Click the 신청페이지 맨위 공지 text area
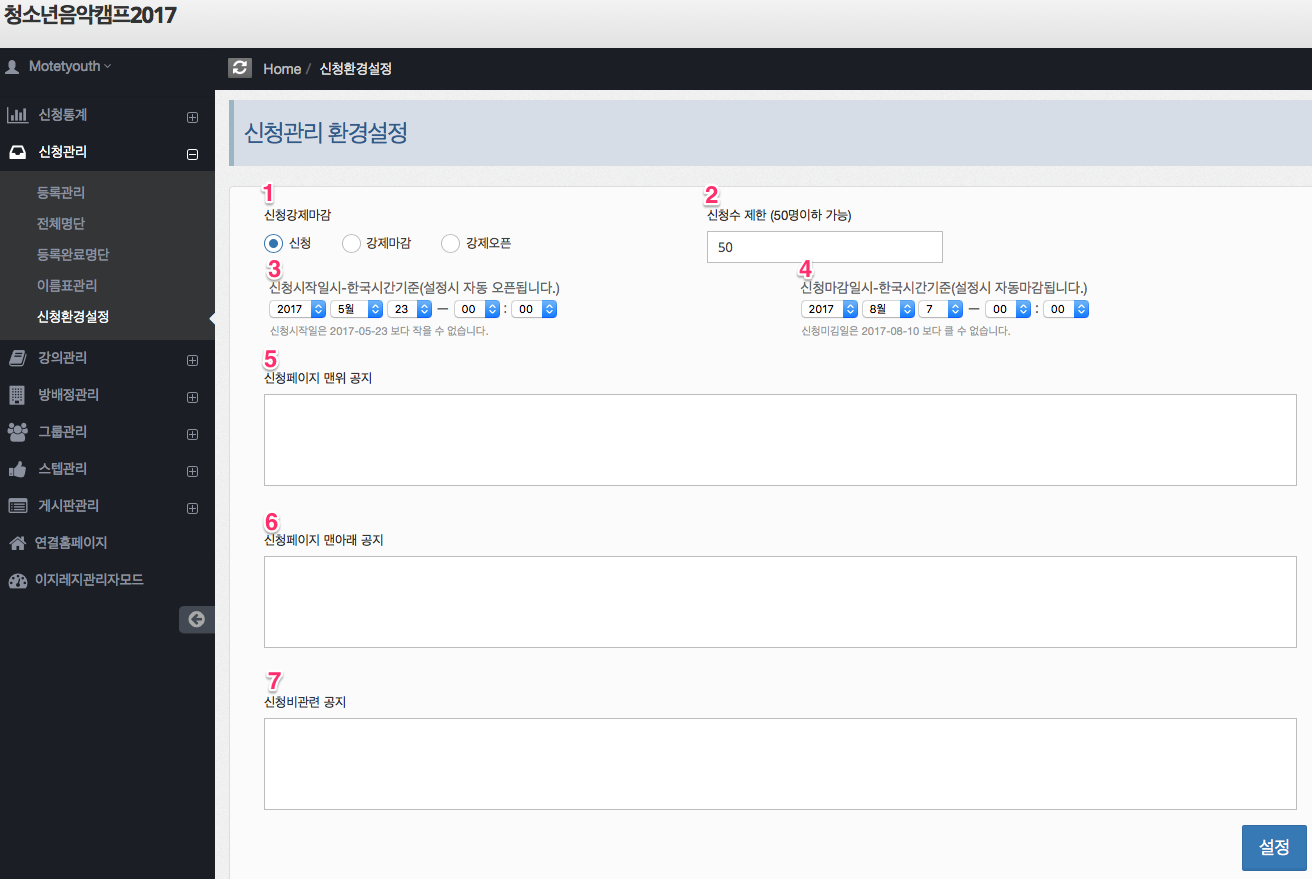 tap(780, 440)
